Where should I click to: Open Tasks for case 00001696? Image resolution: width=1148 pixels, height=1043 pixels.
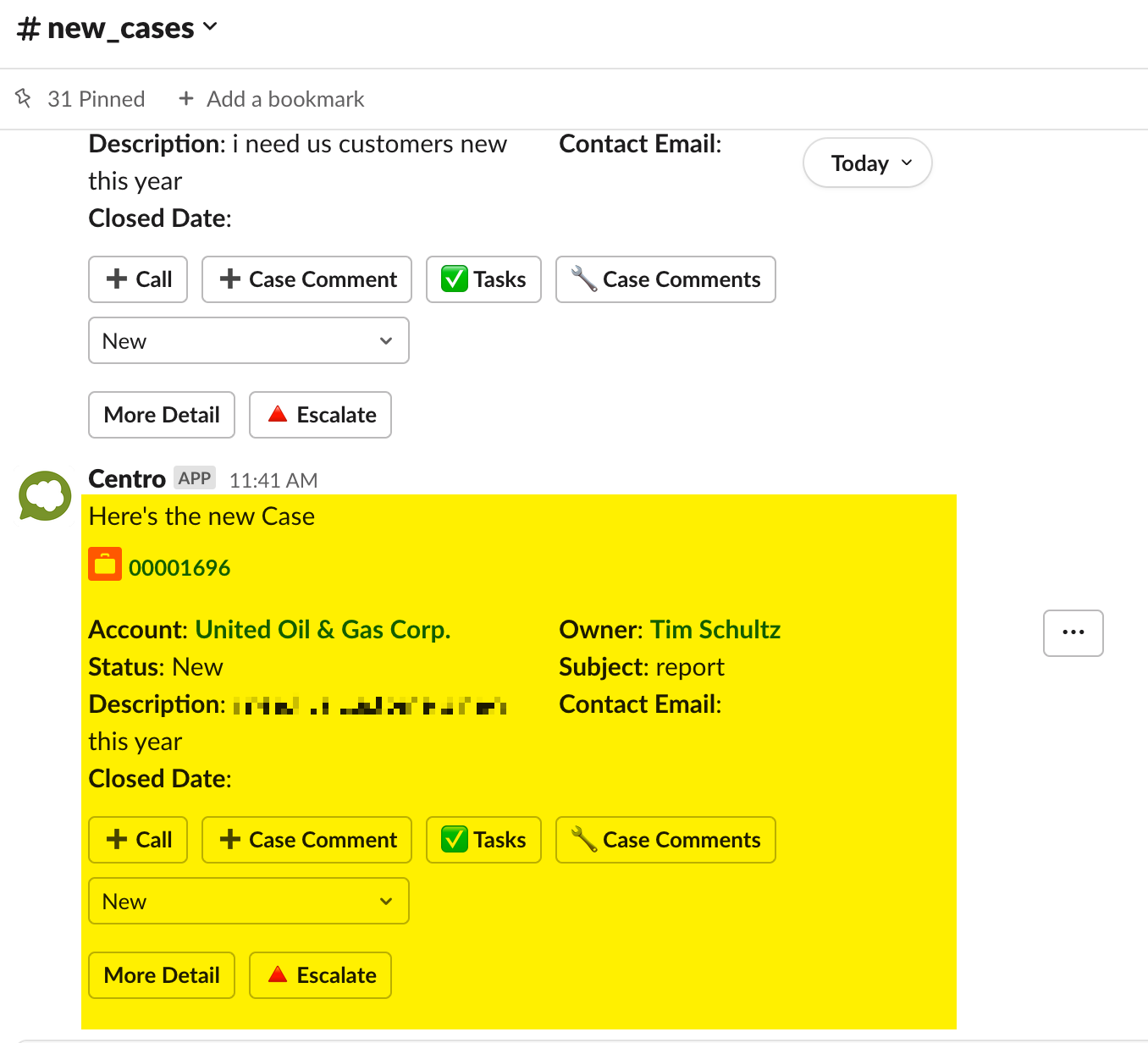483,840
